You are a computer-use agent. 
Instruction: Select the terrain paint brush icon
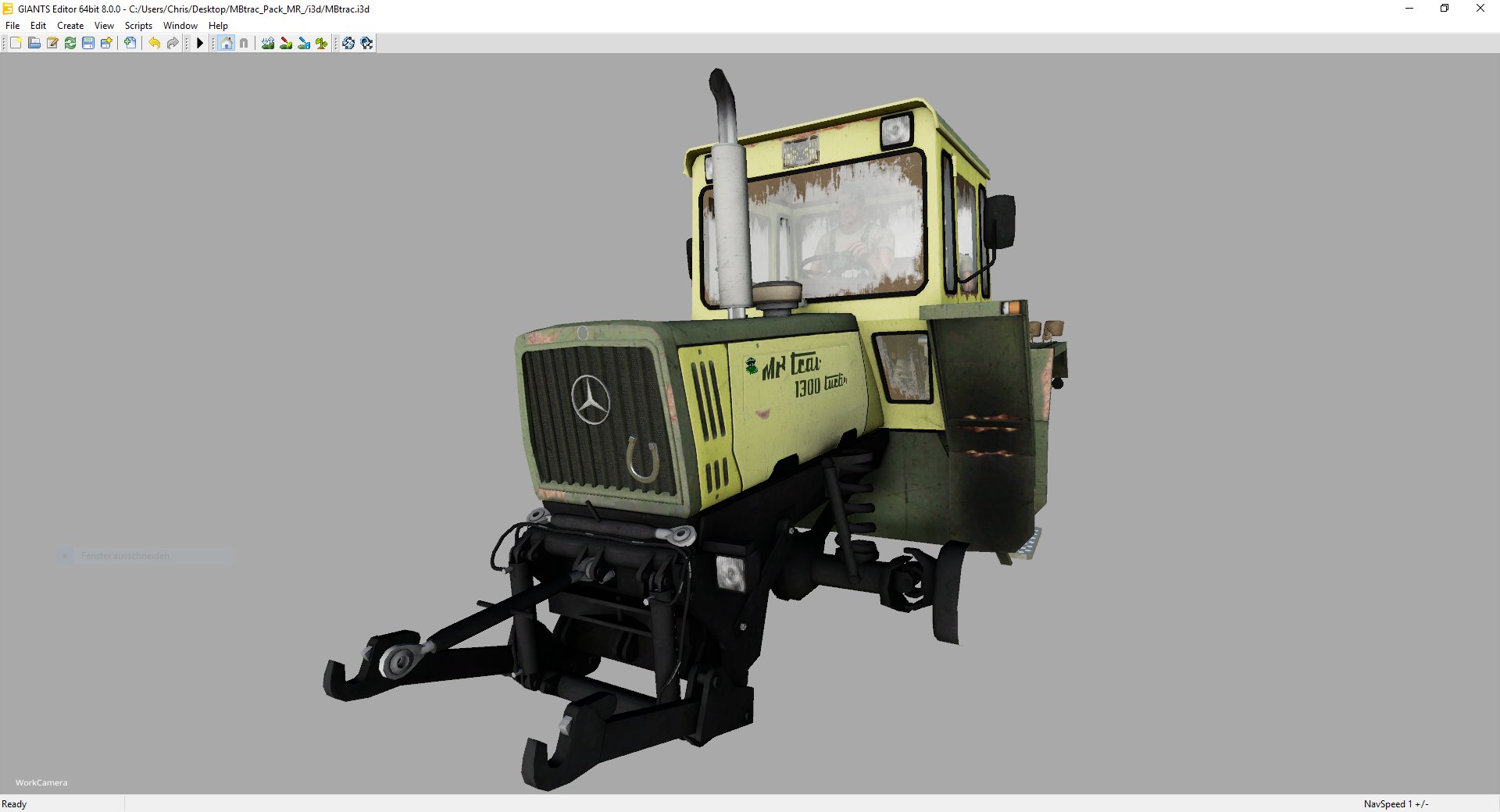[x=286, y=43]
